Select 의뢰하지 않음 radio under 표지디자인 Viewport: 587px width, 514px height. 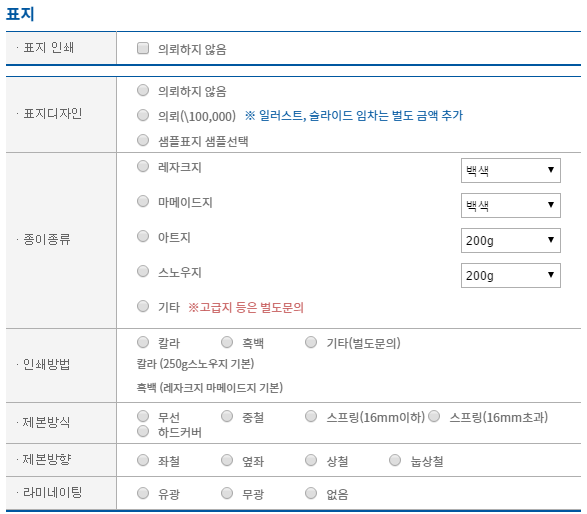click(143, 90)
